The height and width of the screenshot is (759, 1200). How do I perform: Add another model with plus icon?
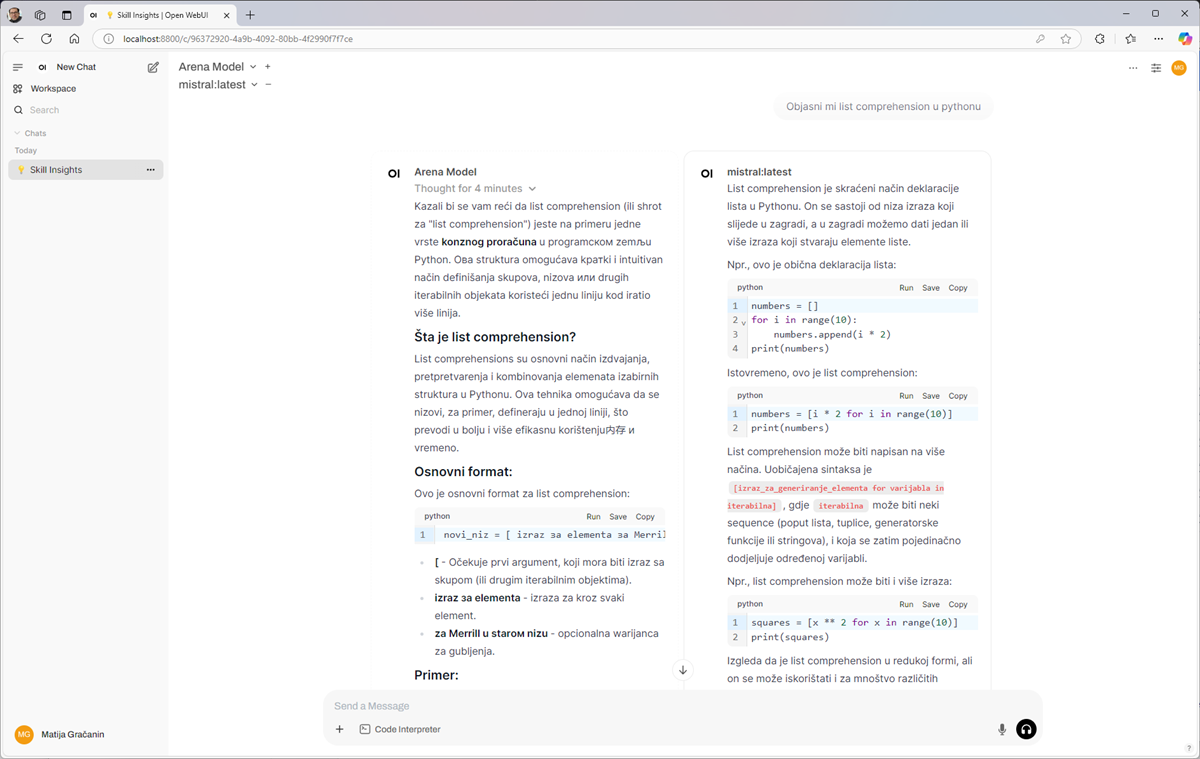(x=268, y=67)
